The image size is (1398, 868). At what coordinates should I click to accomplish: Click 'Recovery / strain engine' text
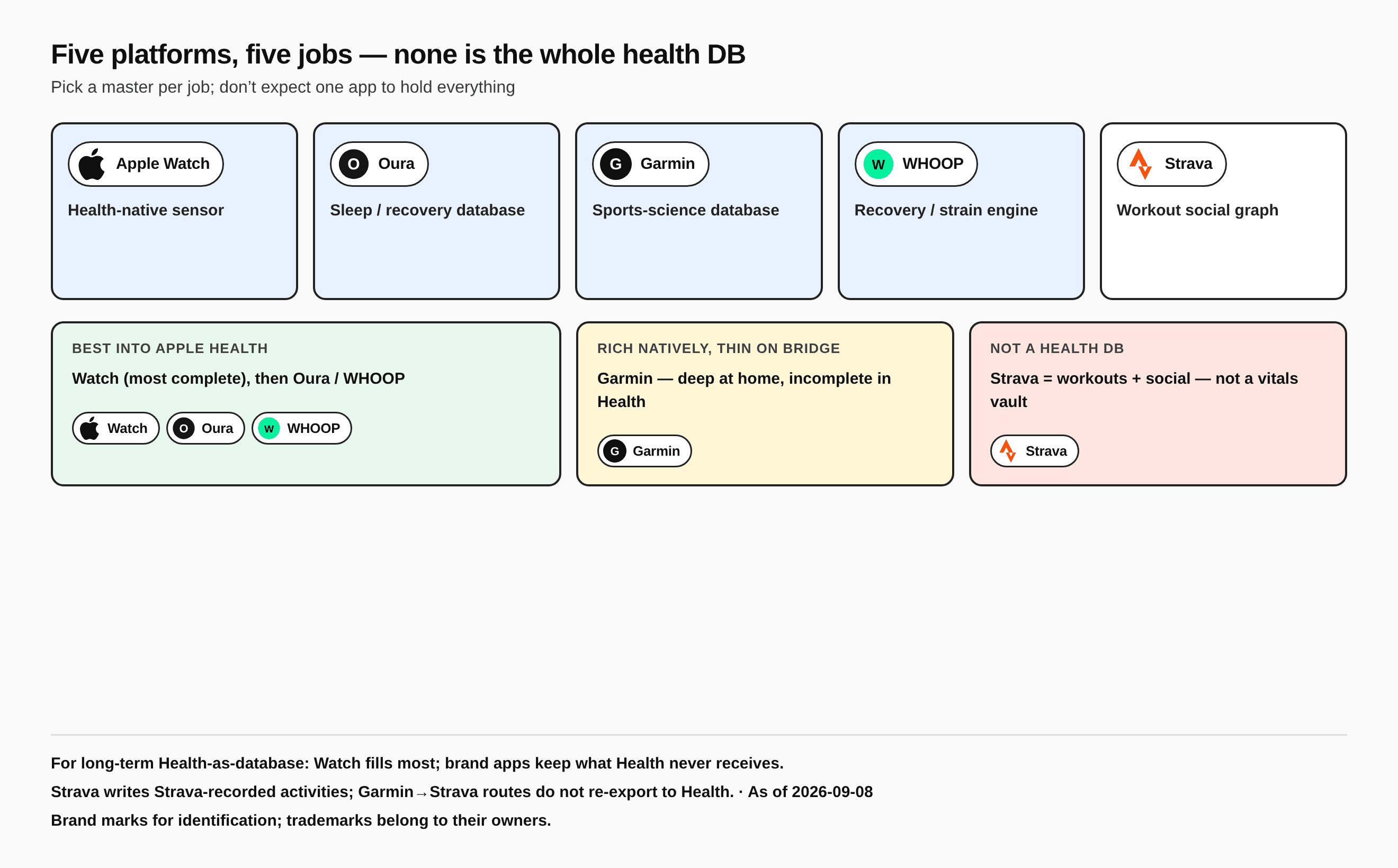(x=946, y=210)
